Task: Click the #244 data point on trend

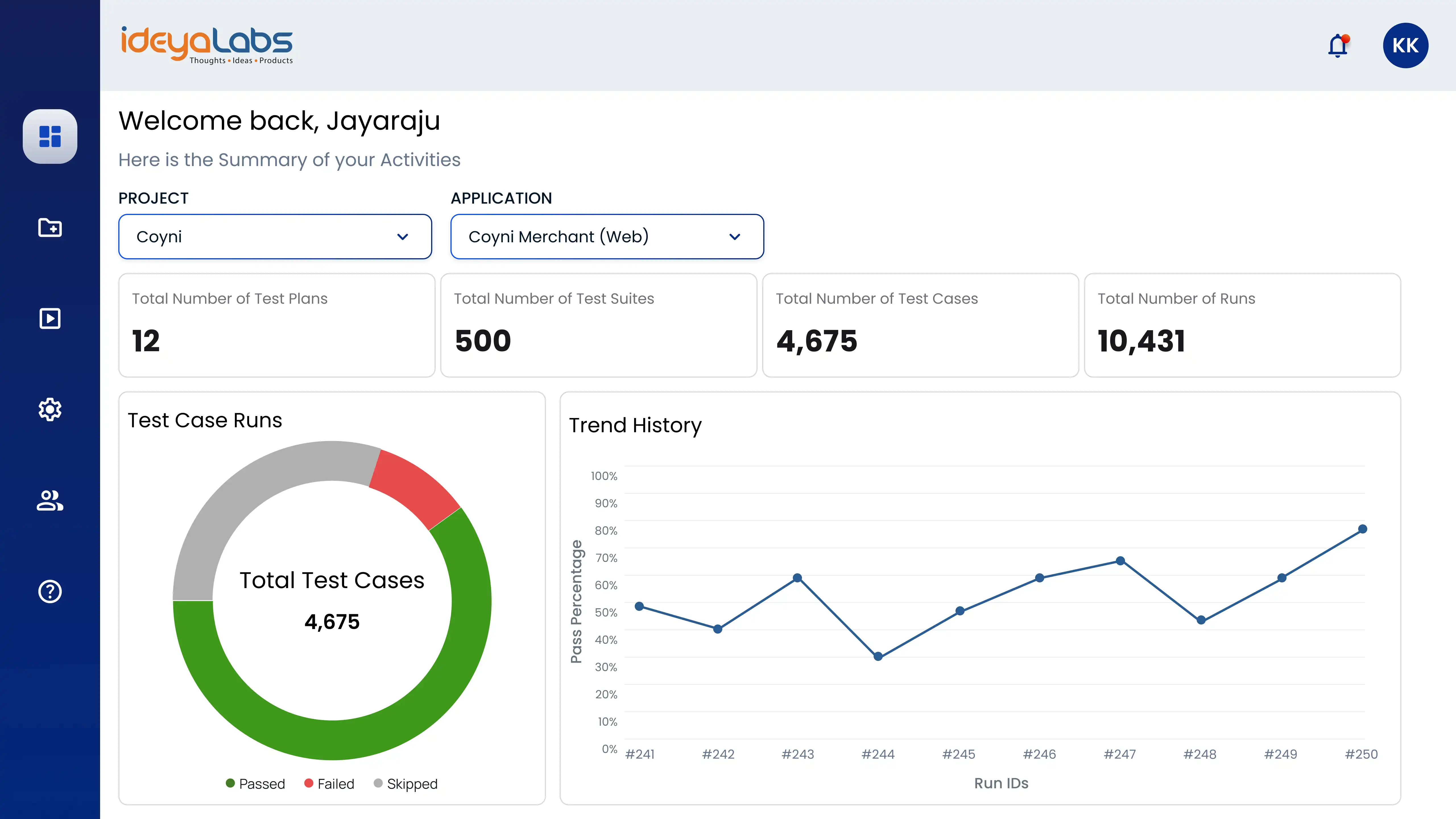Action: coord(878,656)
